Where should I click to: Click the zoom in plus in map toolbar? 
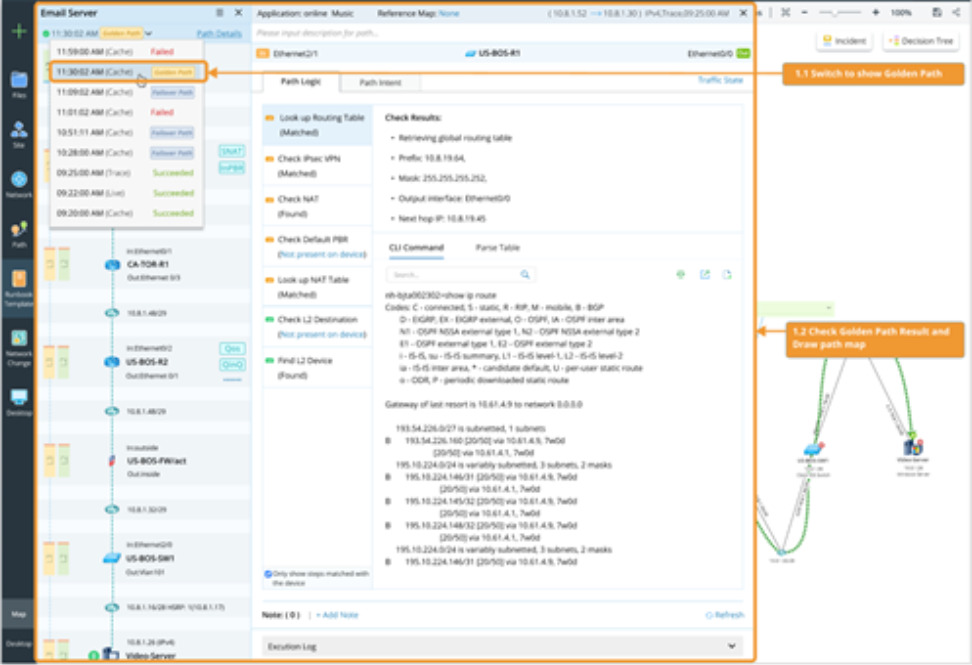point(875,12)
